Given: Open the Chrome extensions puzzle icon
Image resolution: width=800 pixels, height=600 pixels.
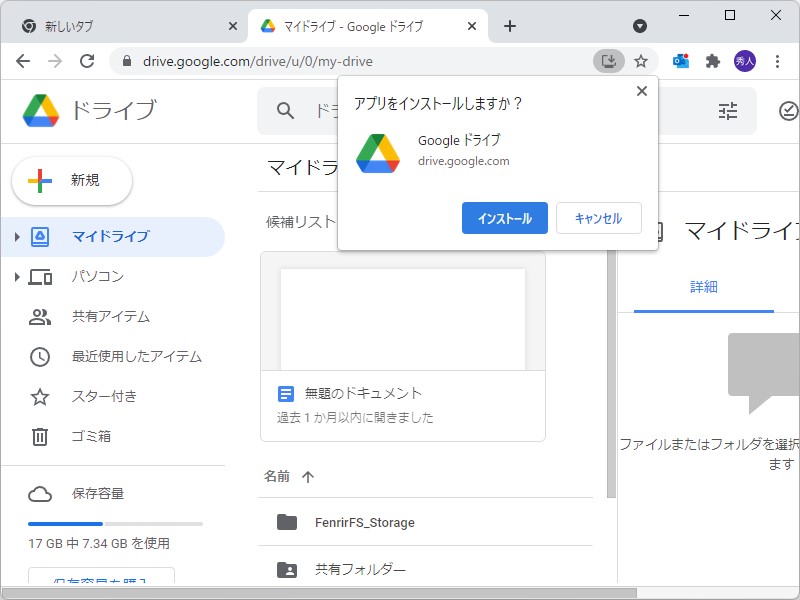Looking at the screenshot, I should pos(713,61).
